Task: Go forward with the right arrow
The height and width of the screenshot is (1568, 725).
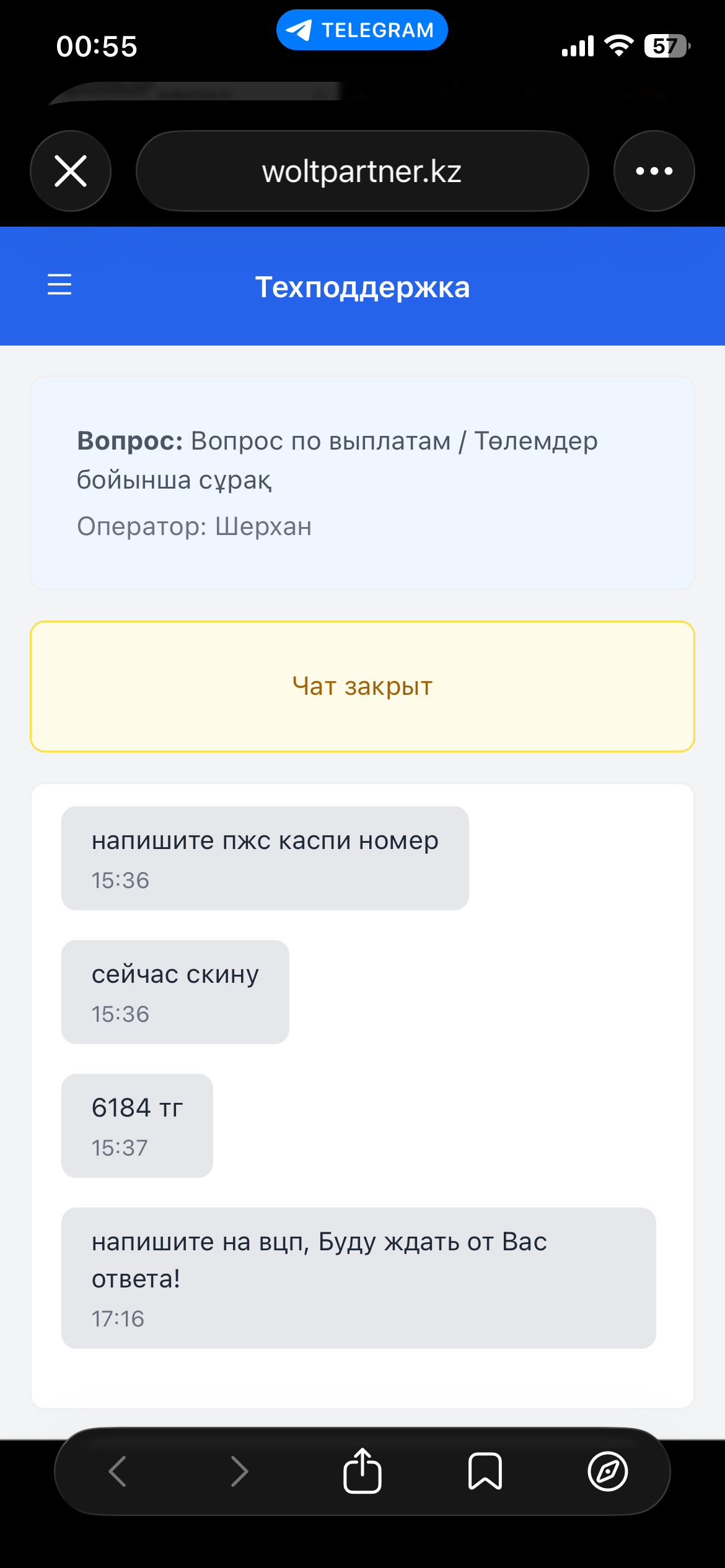Action: tap(239, 1471)
